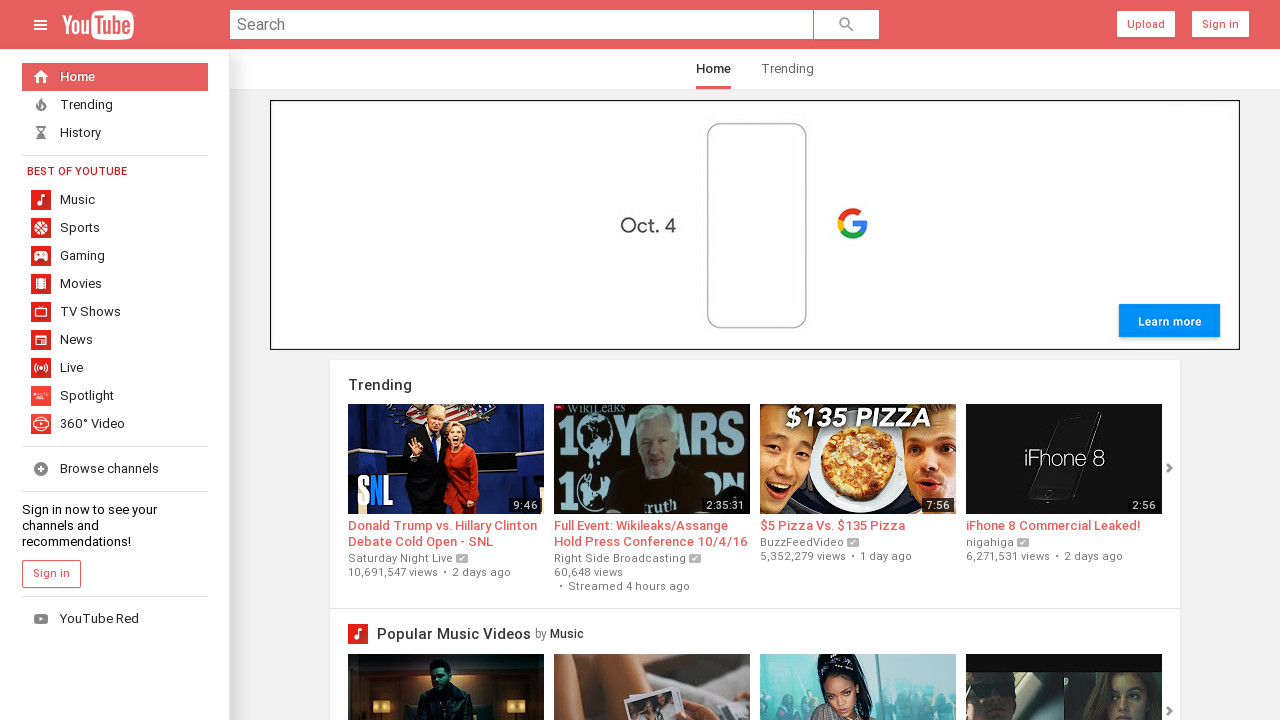Screen dimensions: 1280x720
Task: Select Trending in the sidebar
Action: pyautogui.click(x=115, y=105)
